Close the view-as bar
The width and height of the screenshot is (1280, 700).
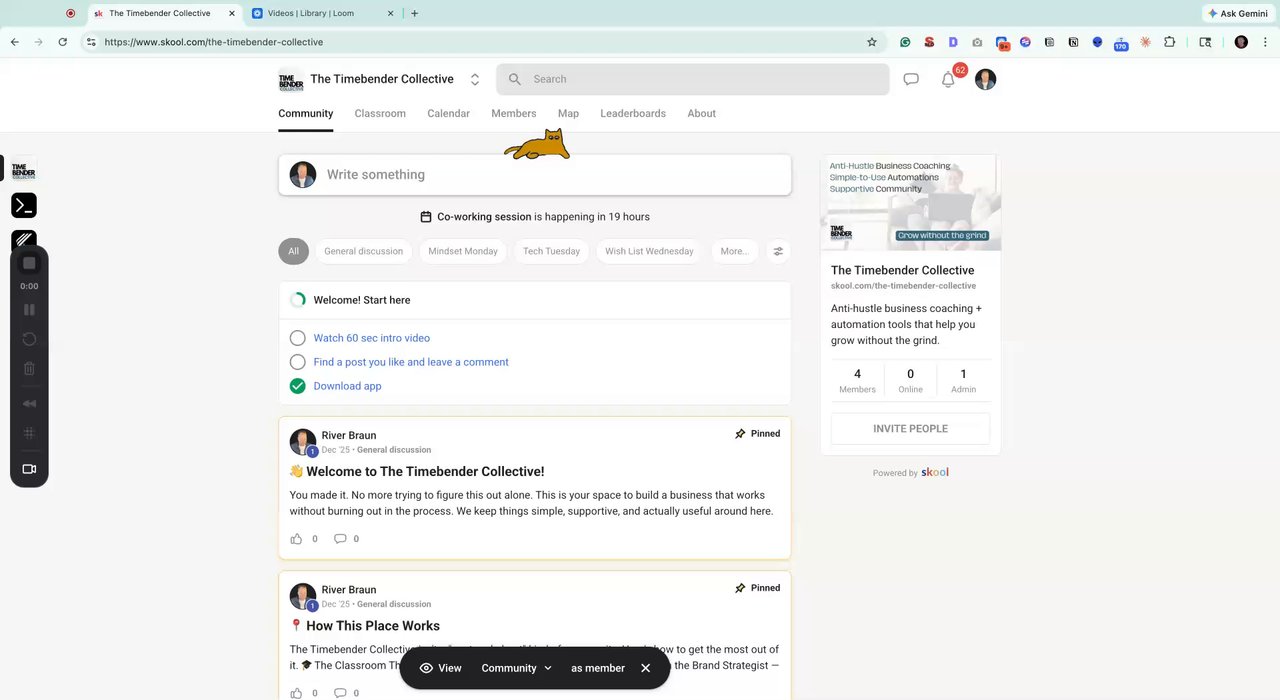tap(645, 668)
